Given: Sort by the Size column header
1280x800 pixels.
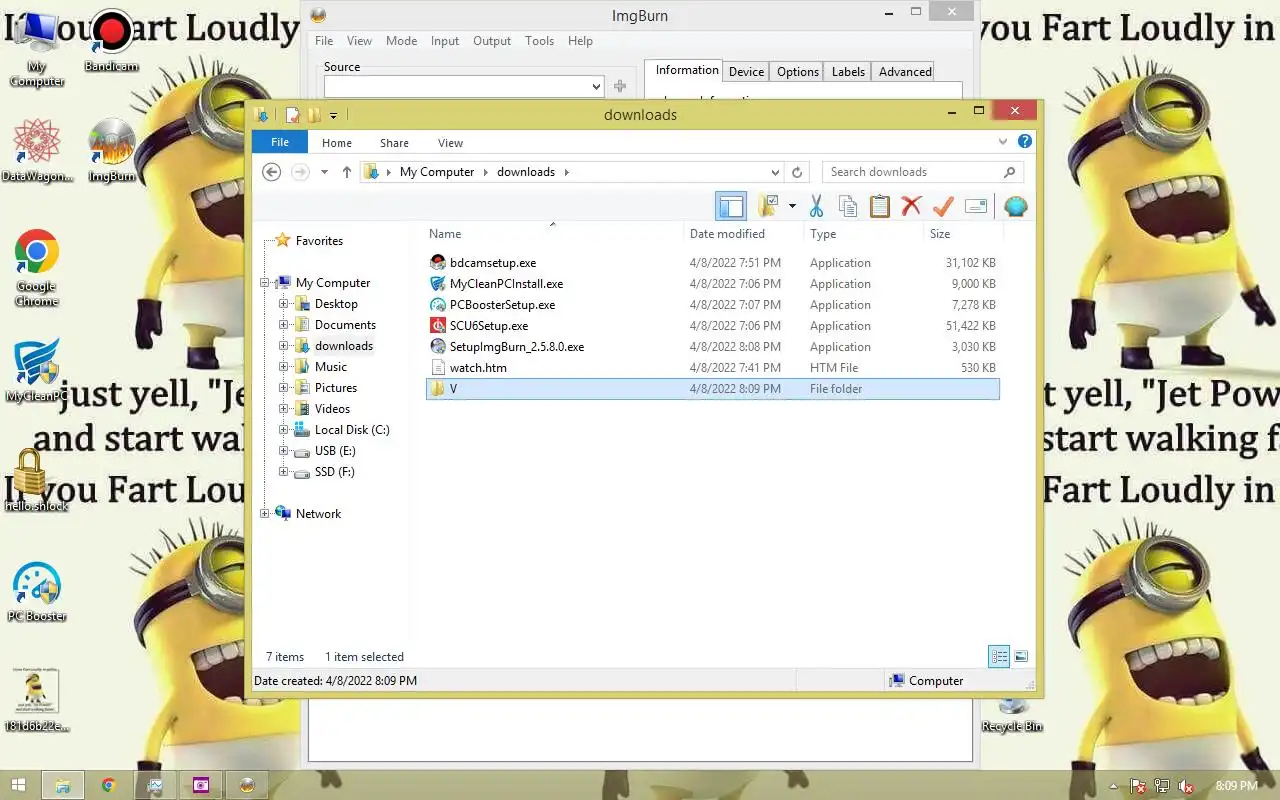Looking at the screenshot, I should [x=964, y=234].
